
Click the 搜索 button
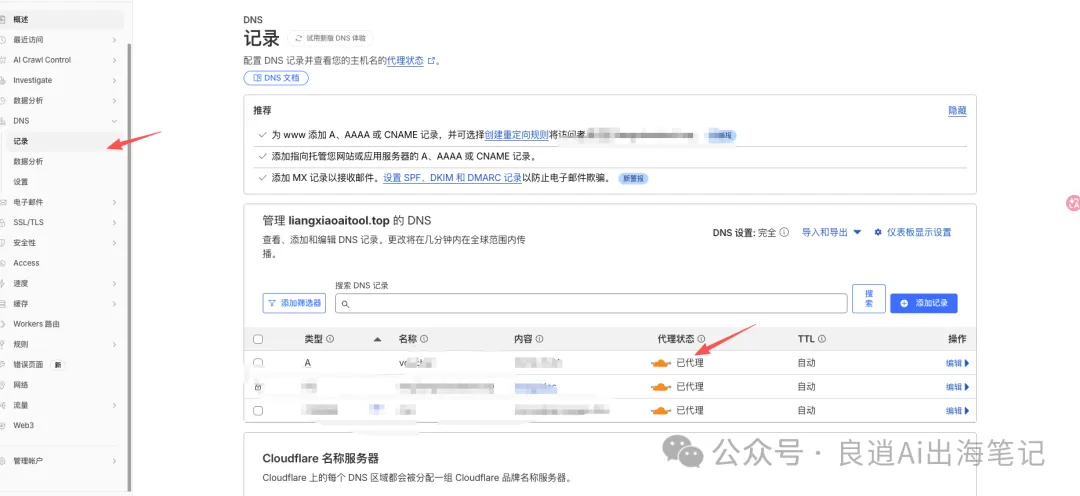point(869,298)
